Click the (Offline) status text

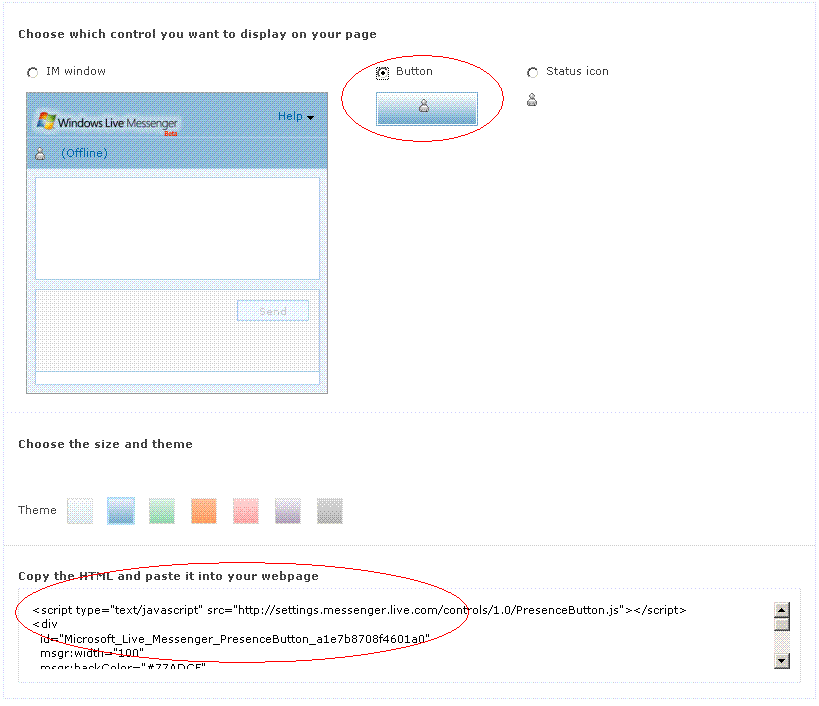pos(84,153)
